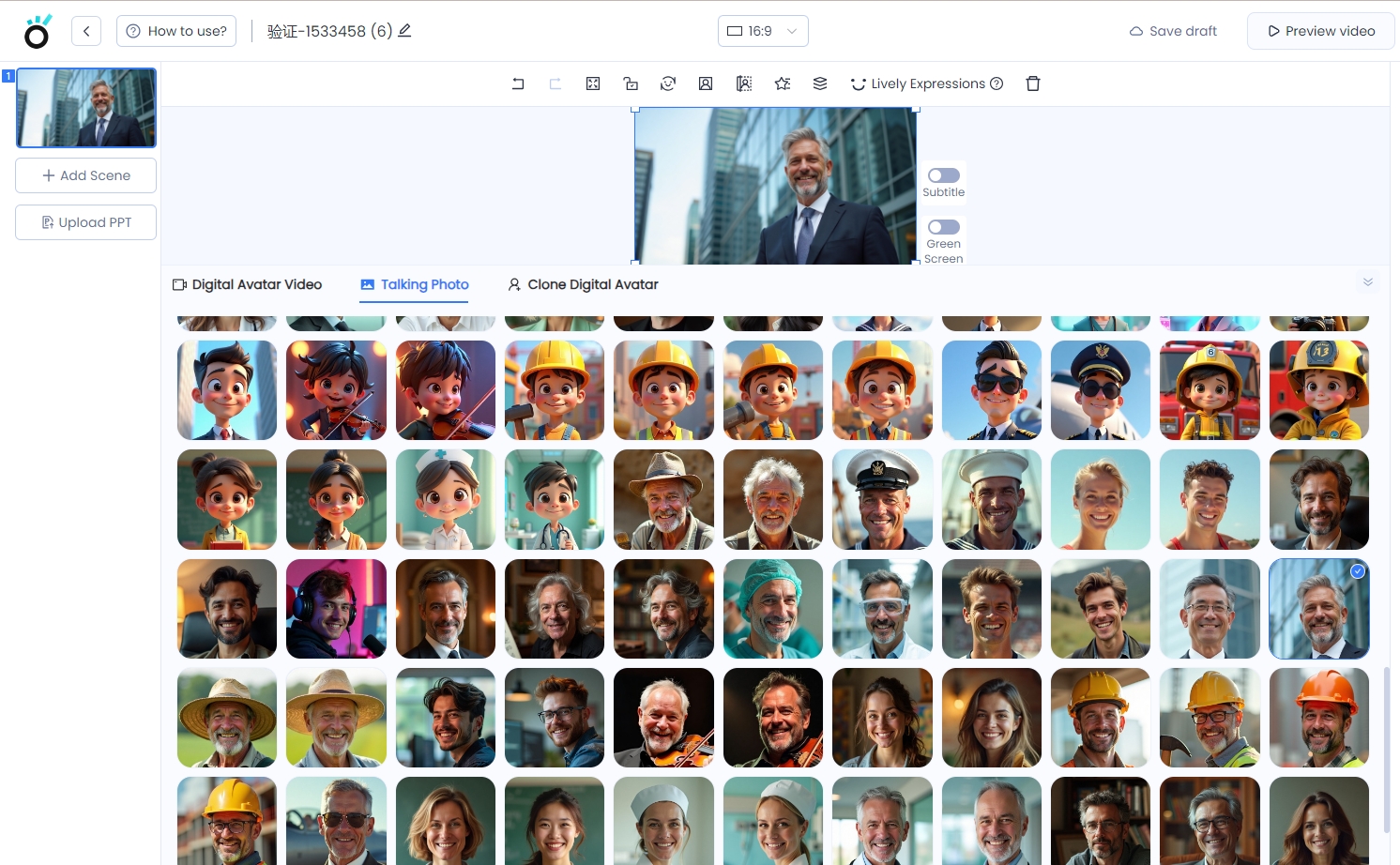Click the star favorites icon
Screen dimensions: 1400x865
point(783,83)
